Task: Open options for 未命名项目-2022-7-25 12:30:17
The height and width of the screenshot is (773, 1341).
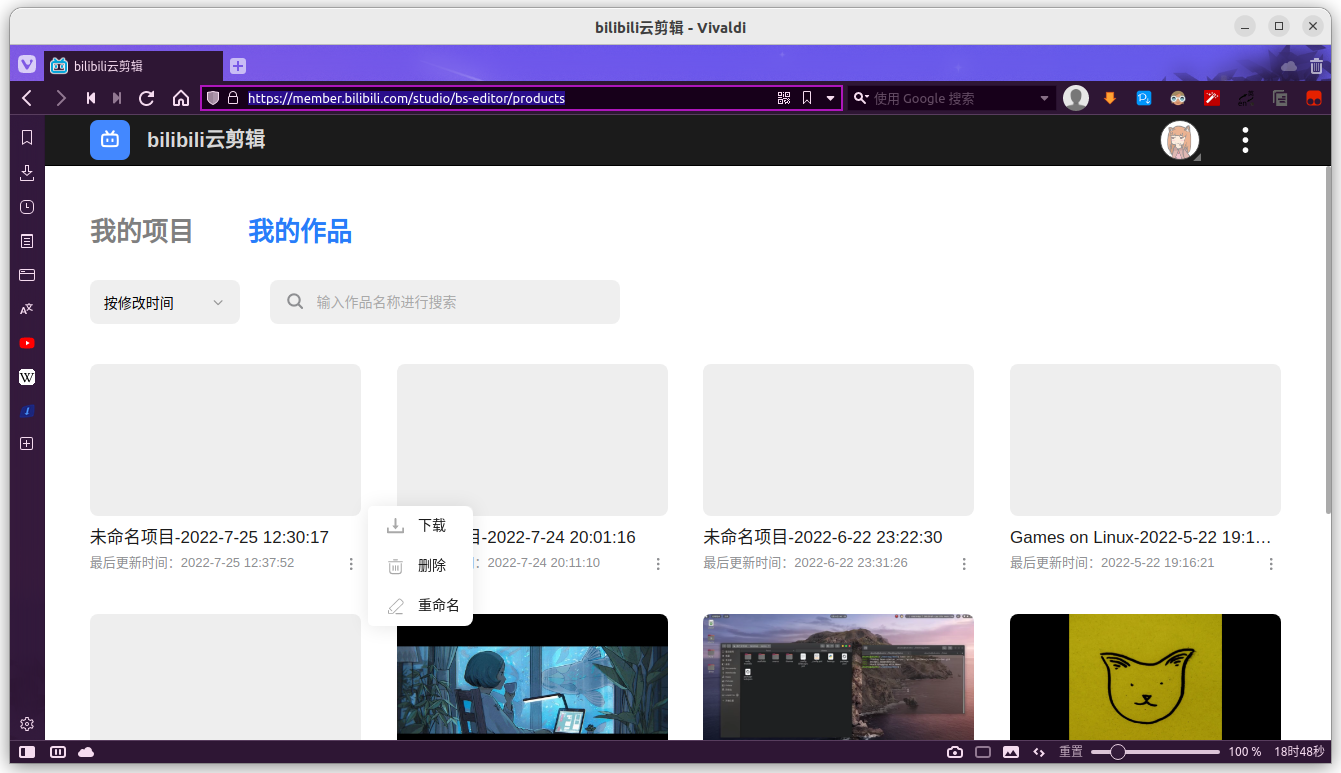Action: [x=351, y=564]
